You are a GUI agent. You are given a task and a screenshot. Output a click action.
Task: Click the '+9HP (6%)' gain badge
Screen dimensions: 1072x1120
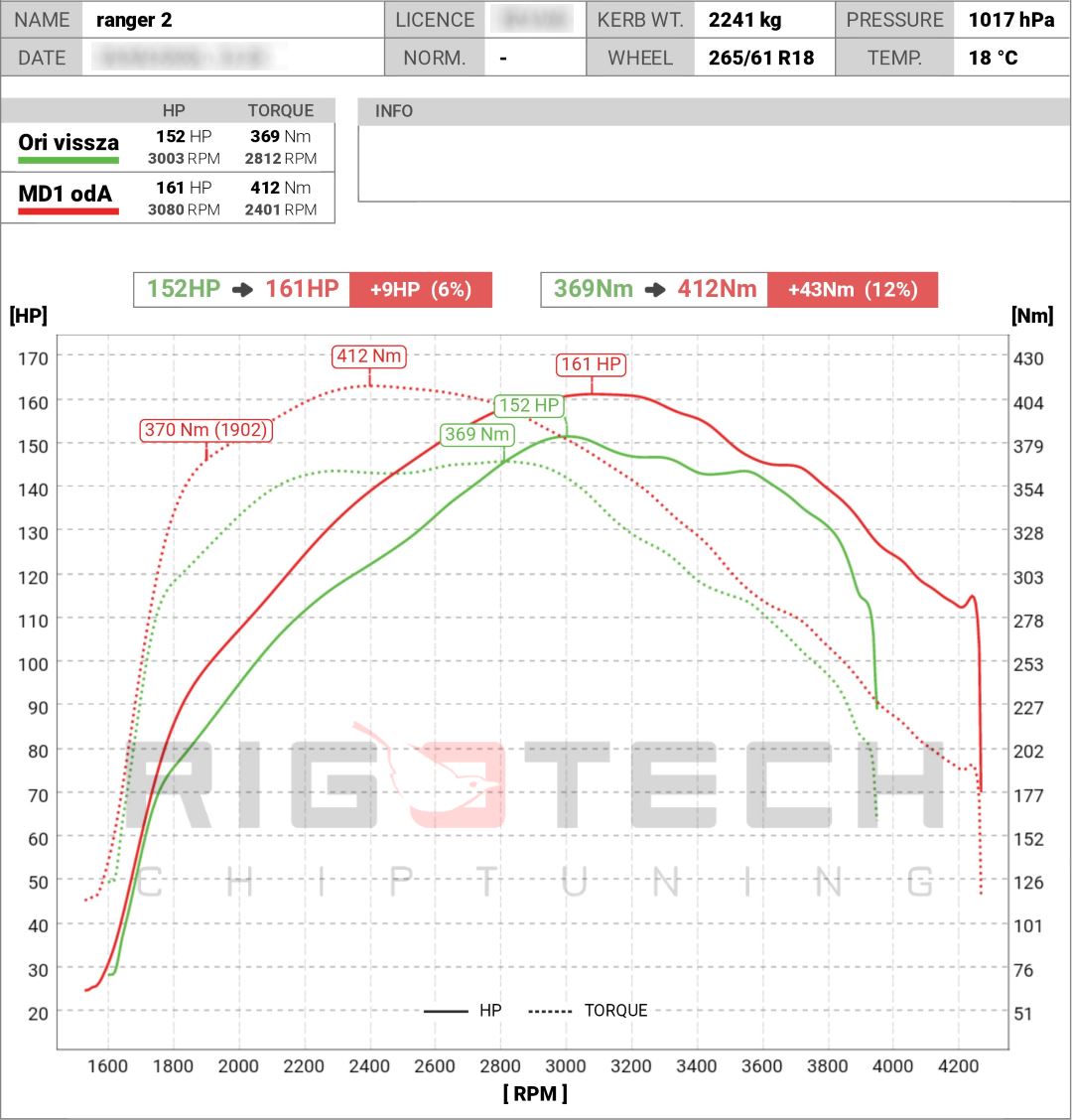click(421, 289)
